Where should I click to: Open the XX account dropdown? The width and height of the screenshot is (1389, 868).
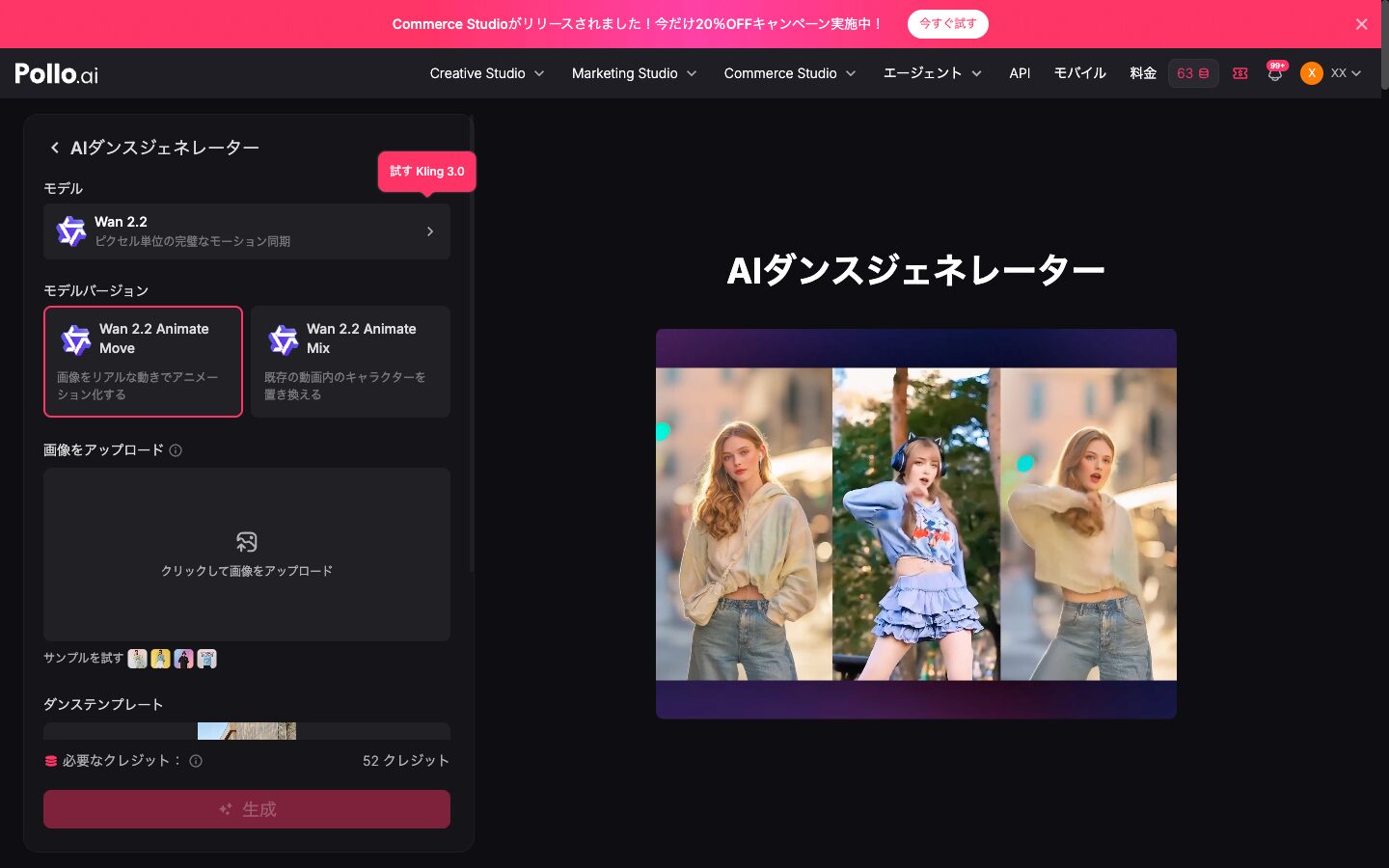[1346, 73]
